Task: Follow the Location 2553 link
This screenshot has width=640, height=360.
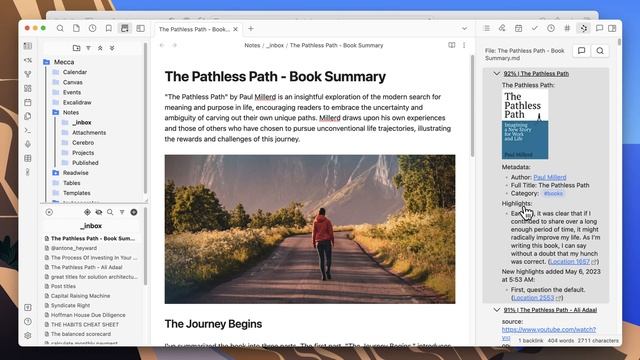Action: click(533, 298)
